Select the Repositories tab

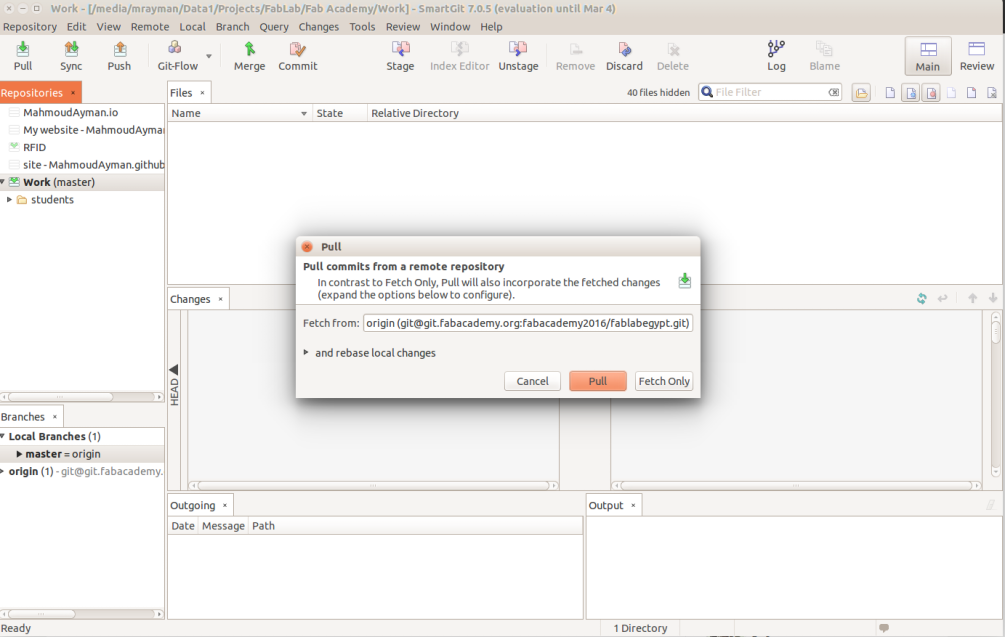[32, 93]
